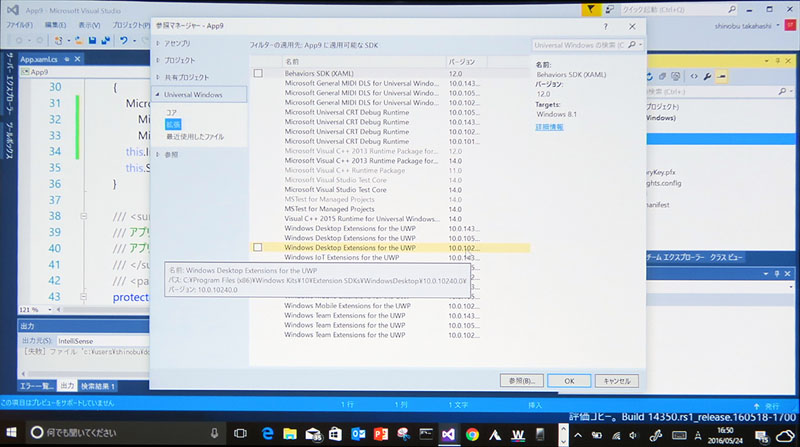Click the show all files icon in Solution Explorer
The image size is (800, 447).
[676, 77]
